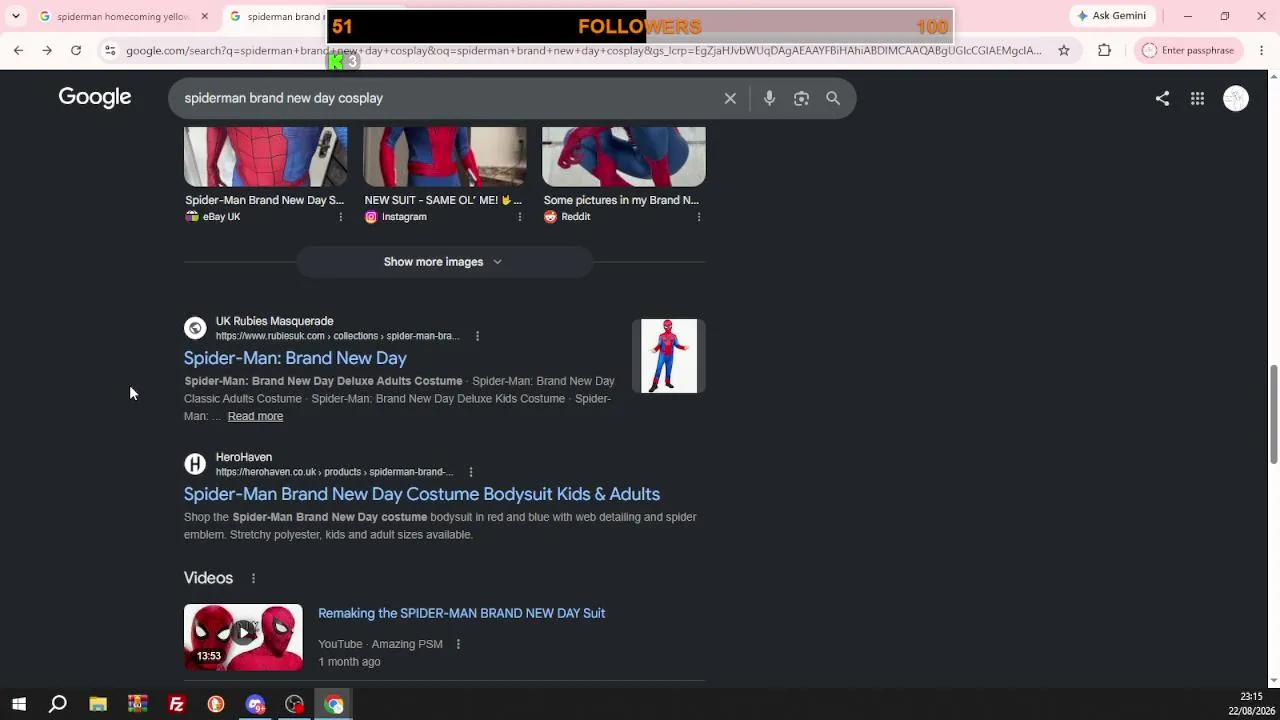Clear the search box with the X
Image resolution: width=1280 pixels, height=720 pixels.
(730, 98)
